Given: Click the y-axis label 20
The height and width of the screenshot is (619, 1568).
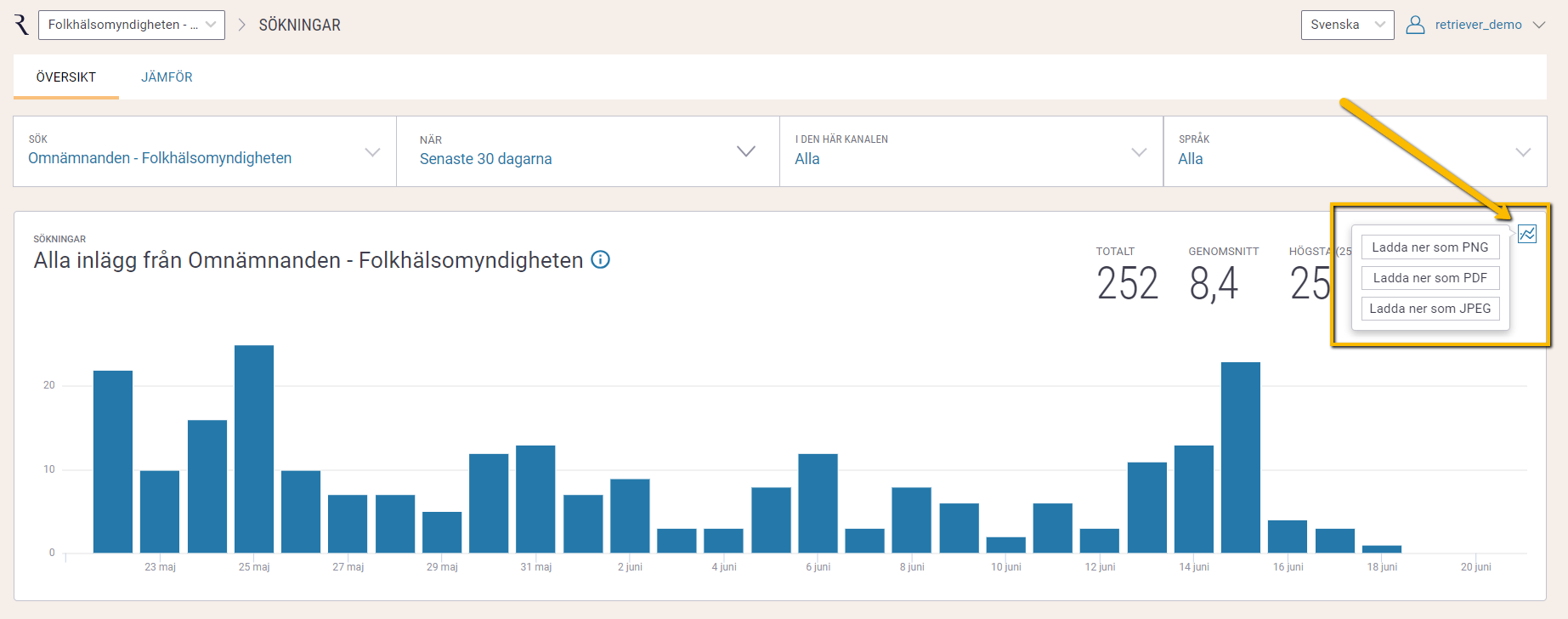Looking at the screenshot, I should tap(49, 385).
